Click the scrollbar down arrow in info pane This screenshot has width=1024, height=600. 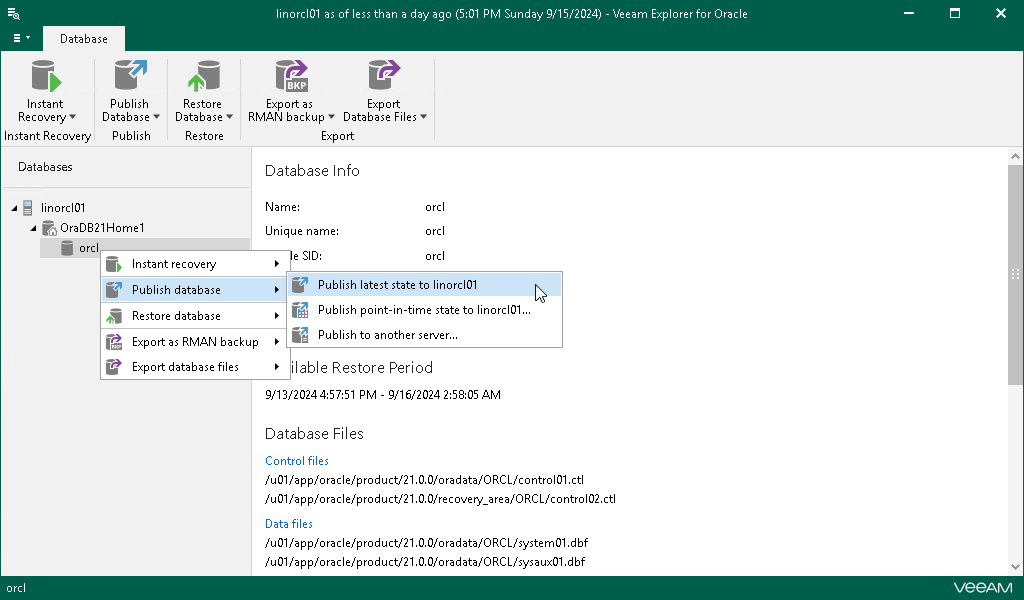click(1015, 567)
